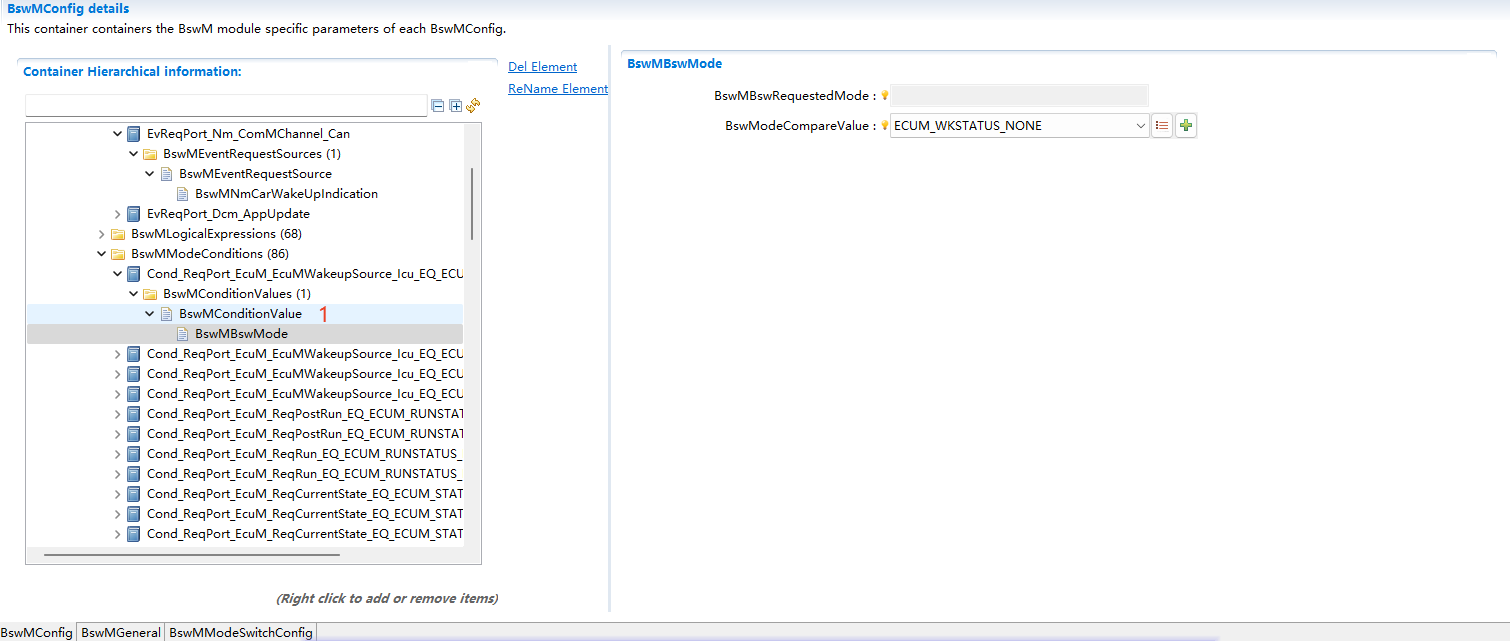
Task: Click the red list icon beside BswModeCompareValue
Action: [1162, 126]
